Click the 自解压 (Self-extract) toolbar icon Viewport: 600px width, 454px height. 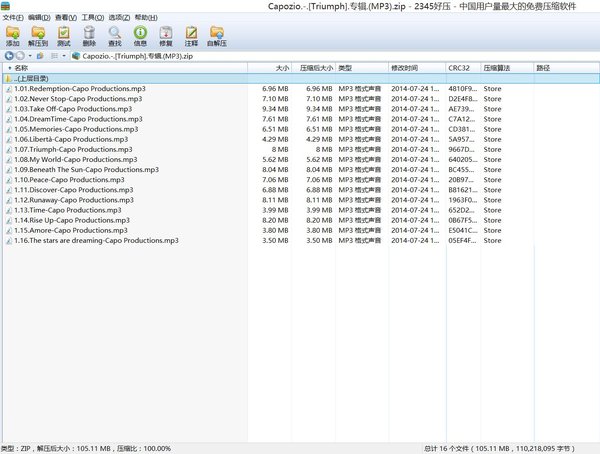pyautogui.click(x=216, y=35)
